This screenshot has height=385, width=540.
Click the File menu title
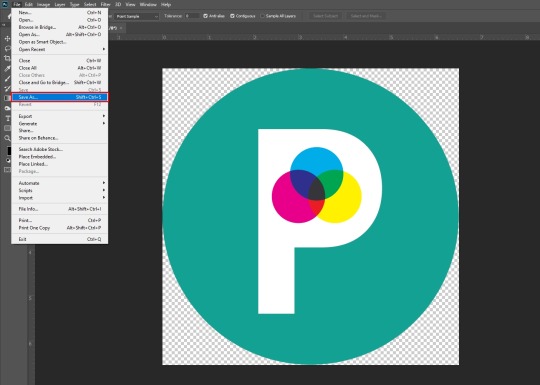[17, 4]
